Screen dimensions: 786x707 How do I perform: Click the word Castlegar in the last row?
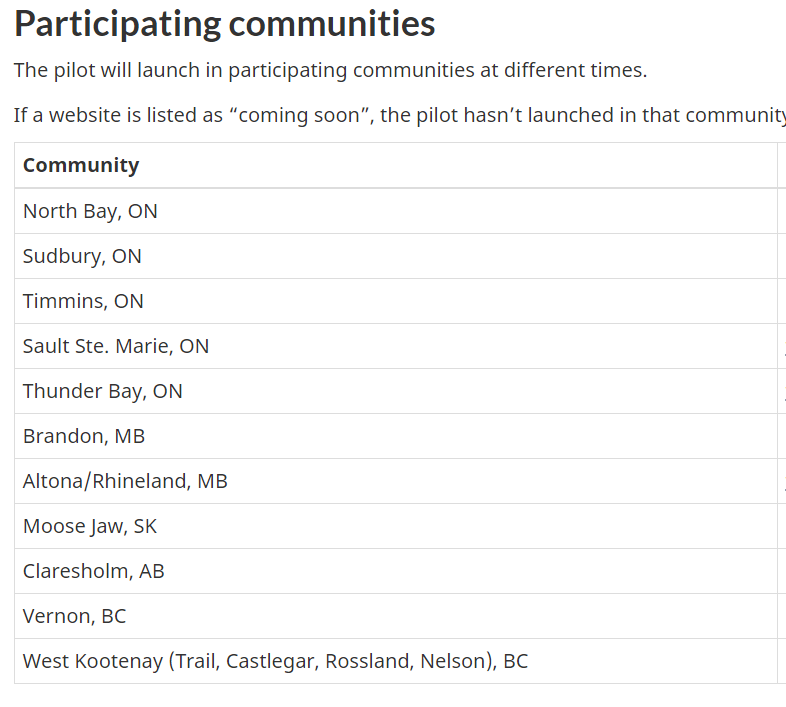point(272,661)
